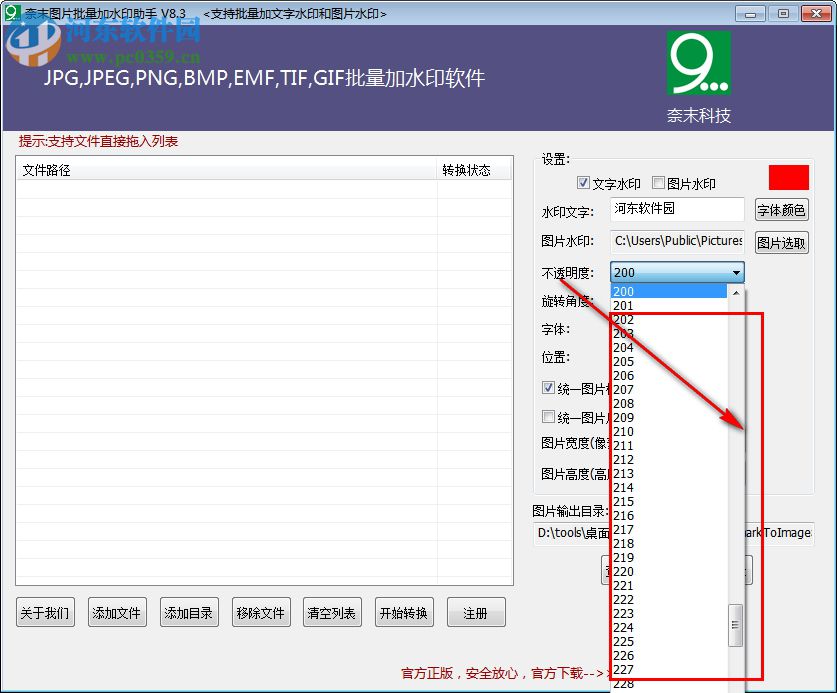Collapse the 不透明度 dropdown arrow
The image size is (837, 693).
coord(735,272)
